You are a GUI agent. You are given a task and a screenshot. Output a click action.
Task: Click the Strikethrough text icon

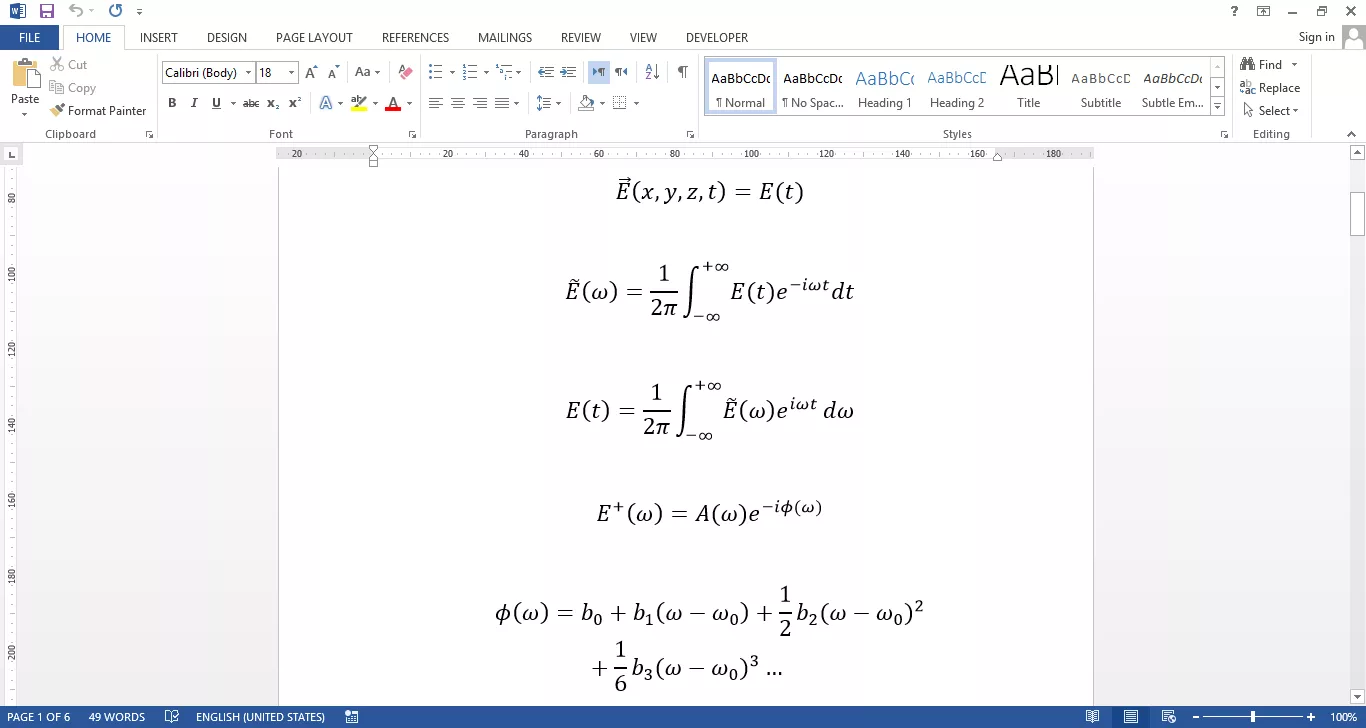251,103
